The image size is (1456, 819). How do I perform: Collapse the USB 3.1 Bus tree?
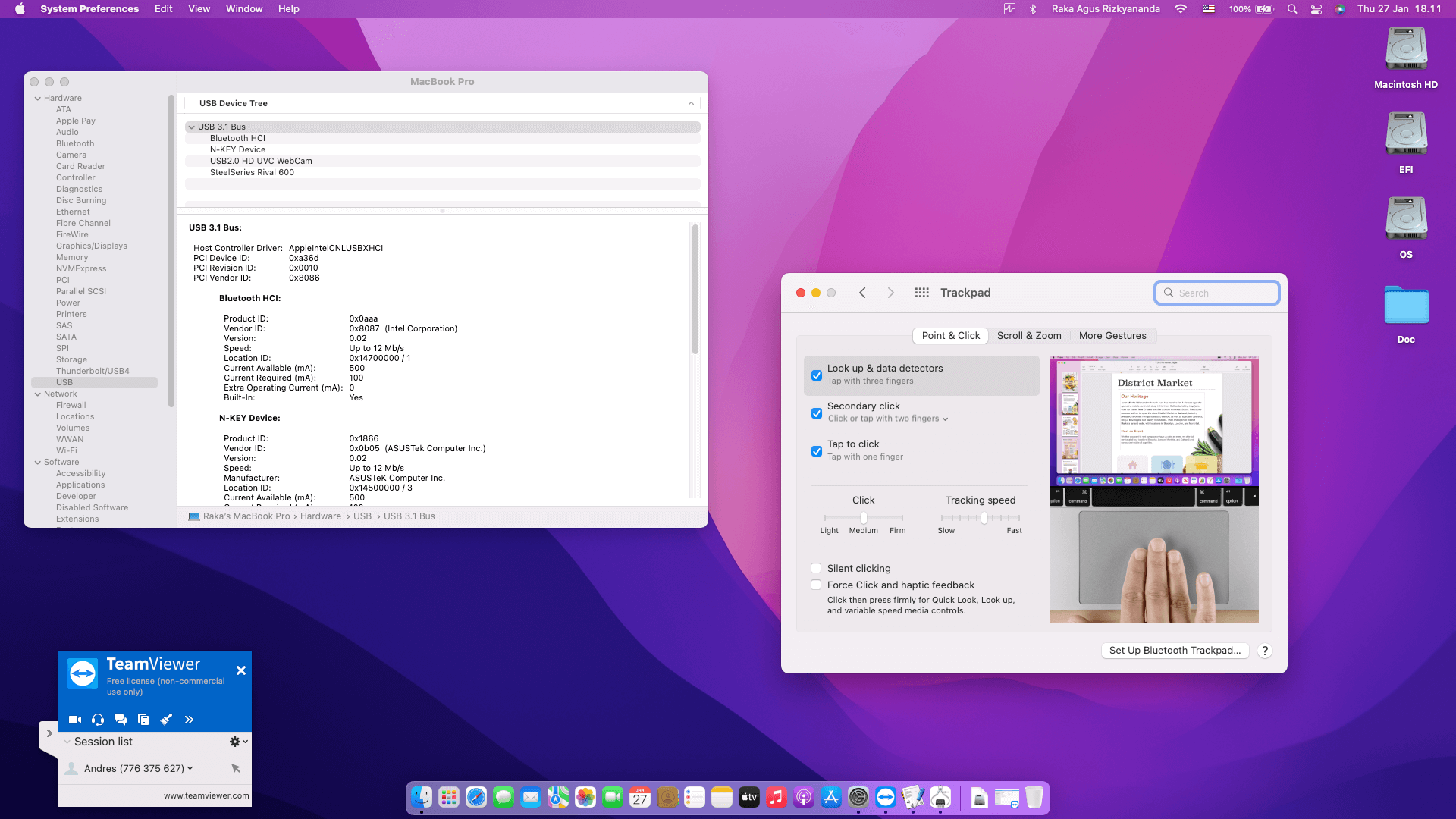(192, 127)
